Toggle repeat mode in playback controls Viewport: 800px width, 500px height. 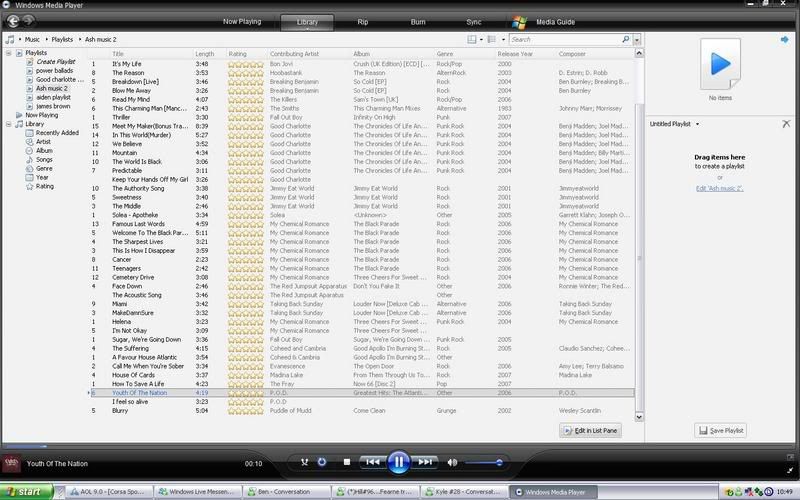click(322, 462)
